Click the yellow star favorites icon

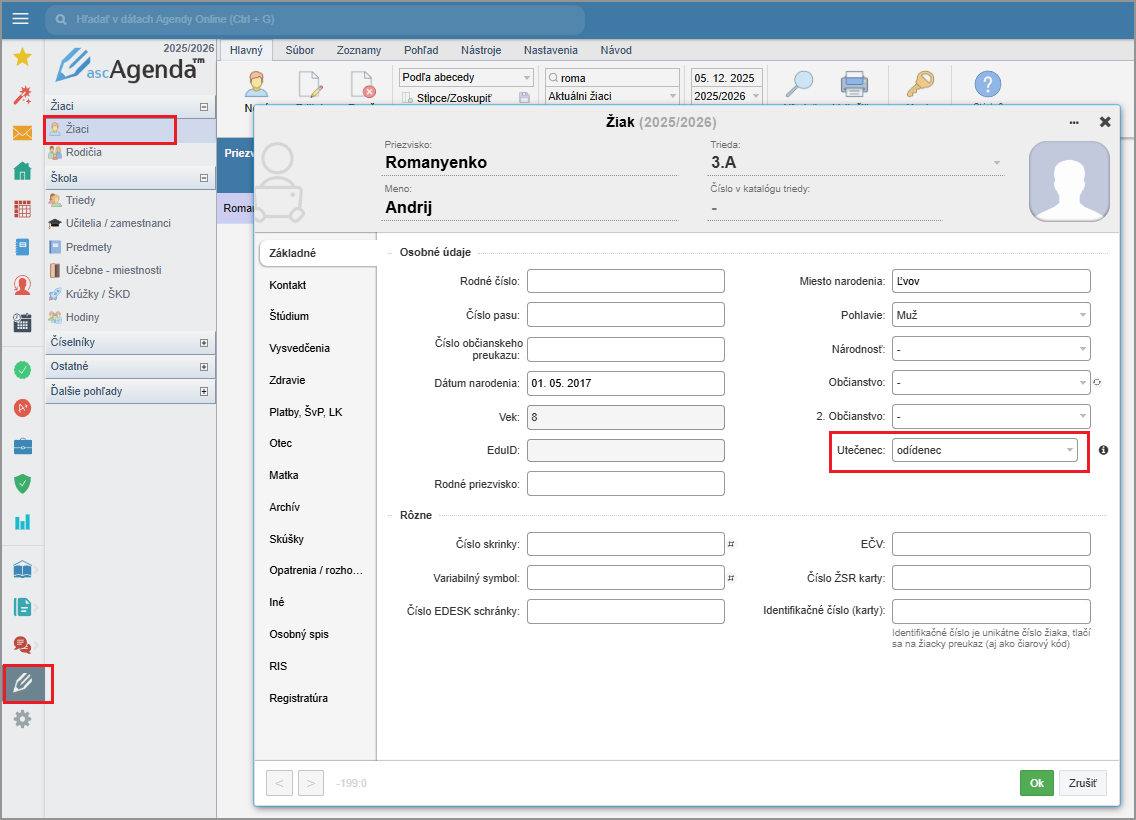coord(21,58)
